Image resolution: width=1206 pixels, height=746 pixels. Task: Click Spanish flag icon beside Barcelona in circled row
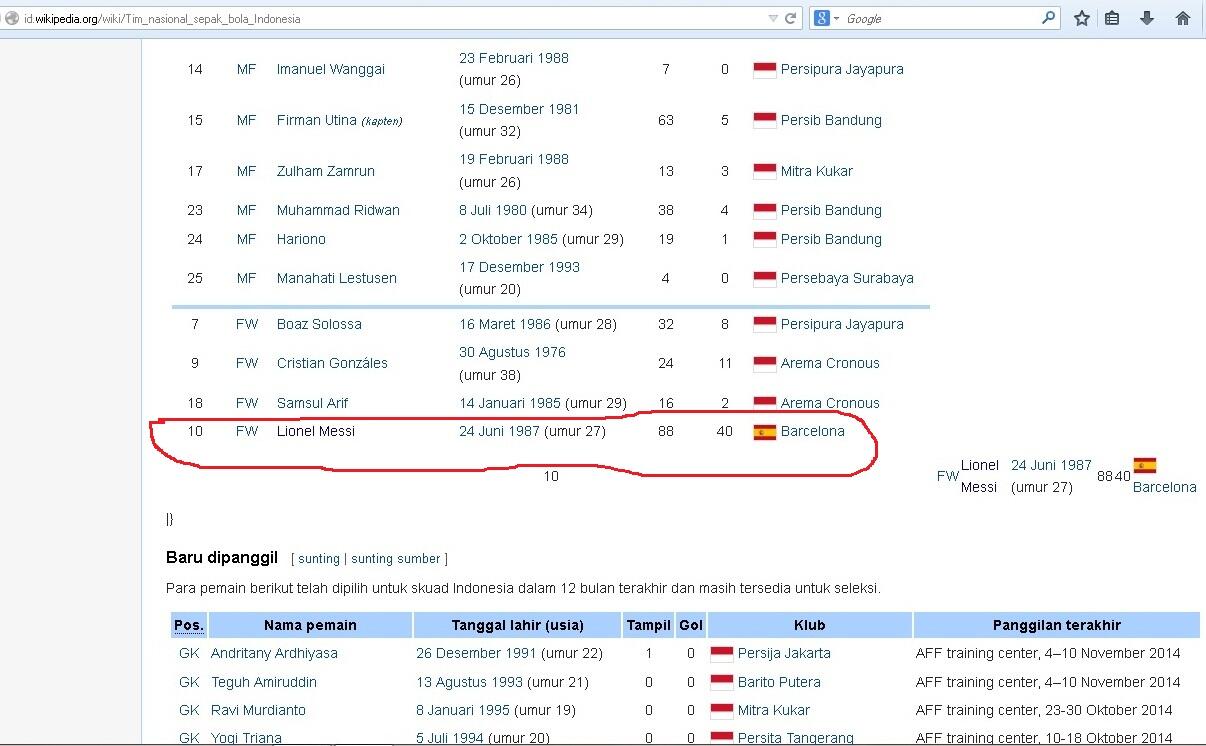pyautogui.click(x=765, y=432)
